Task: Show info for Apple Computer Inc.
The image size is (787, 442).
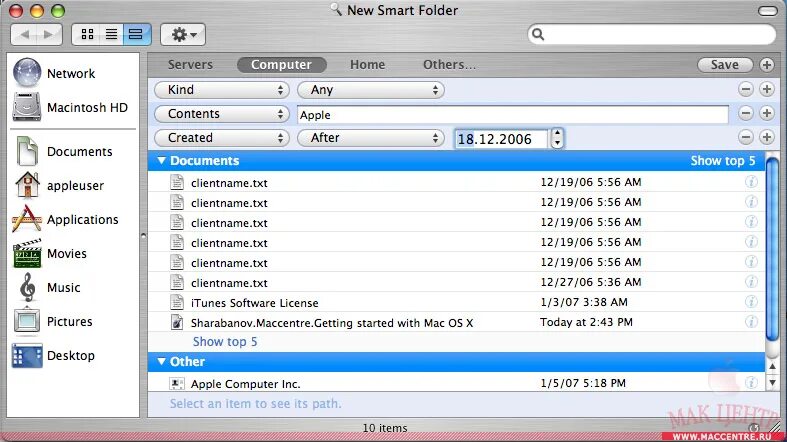Action: [x=751, y=383]
